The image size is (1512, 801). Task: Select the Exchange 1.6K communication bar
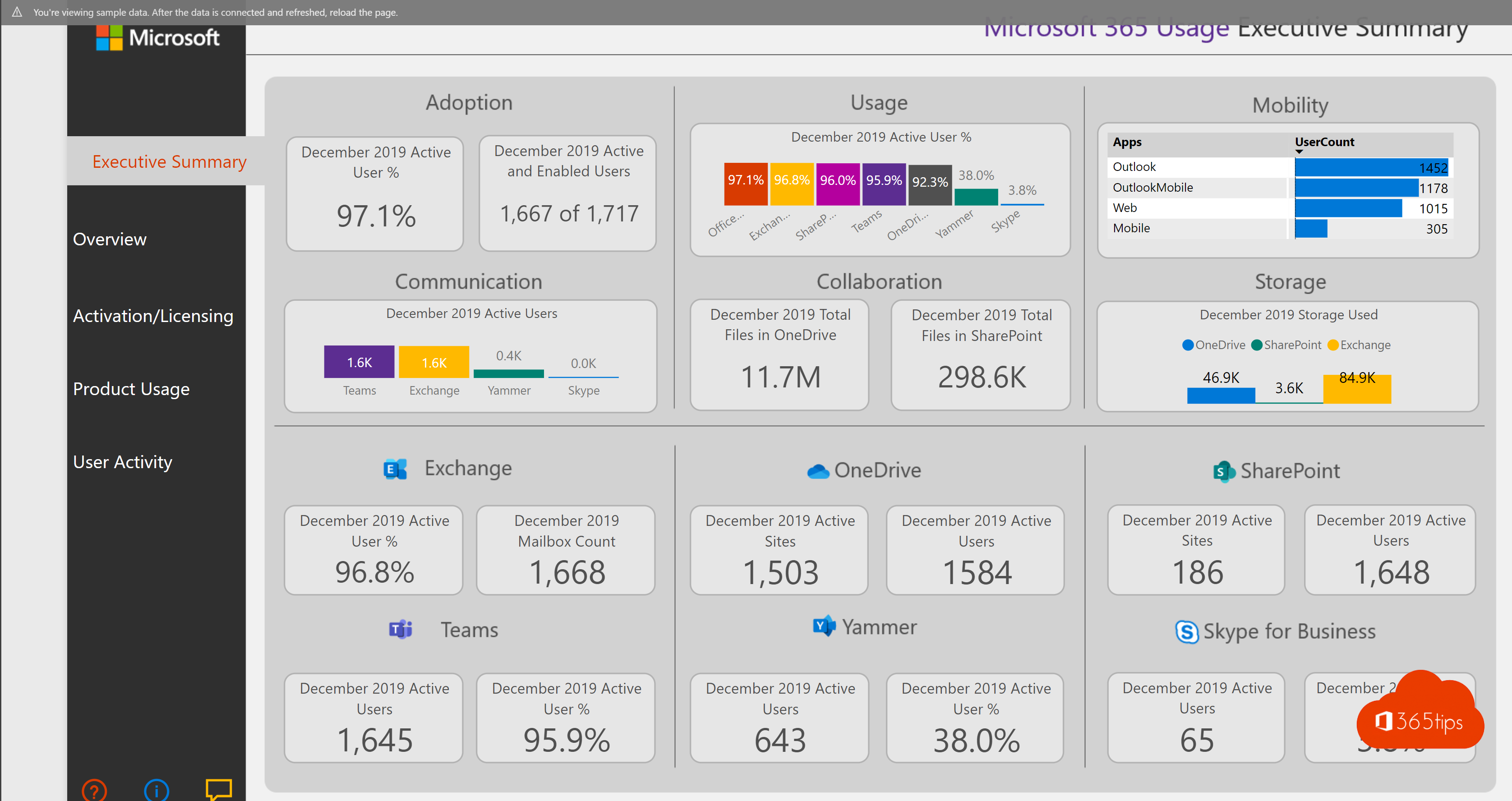click(x=434, y=362)
